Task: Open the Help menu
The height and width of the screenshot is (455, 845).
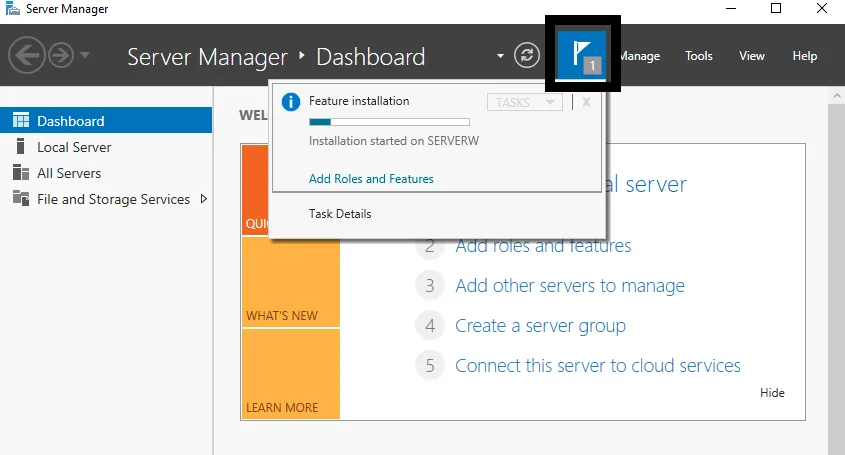Action: 804,56
